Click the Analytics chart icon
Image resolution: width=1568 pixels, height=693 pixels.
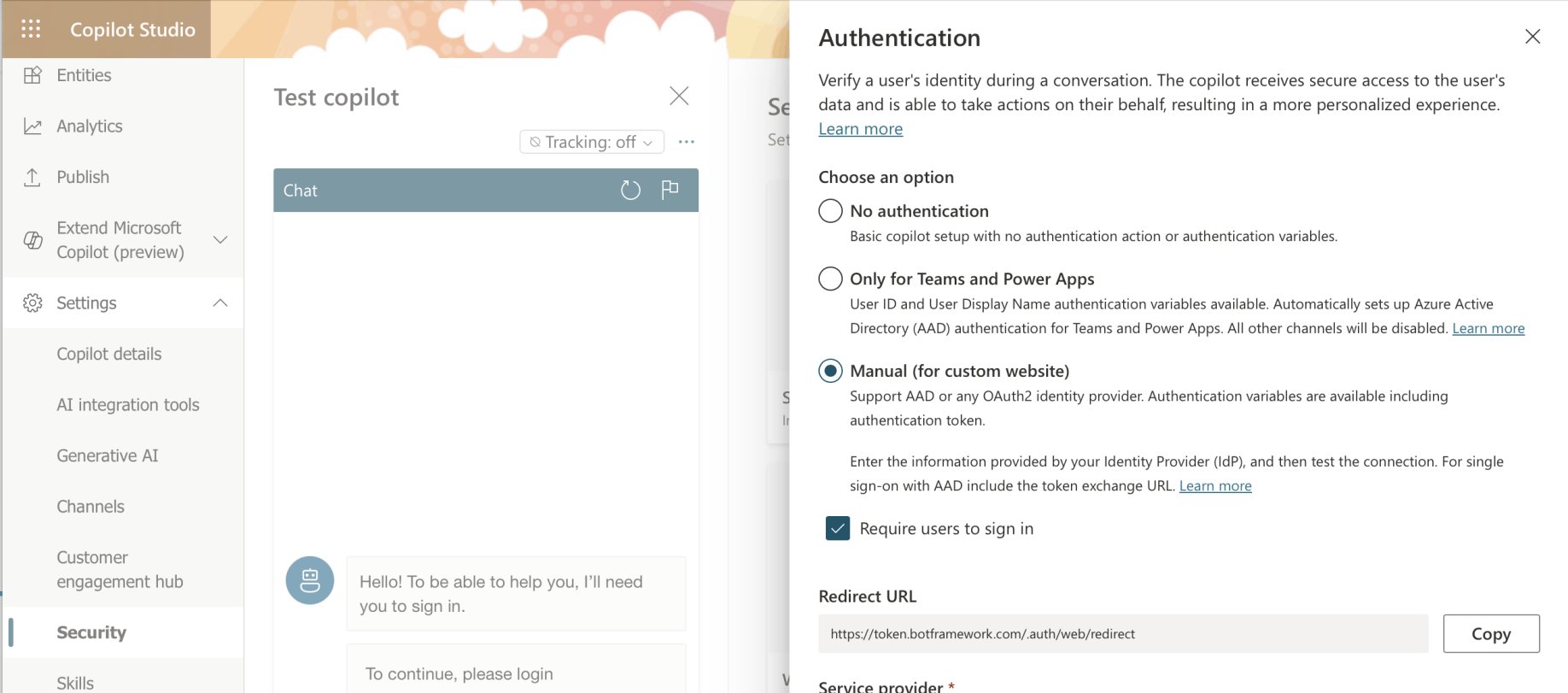click(32, 126)
